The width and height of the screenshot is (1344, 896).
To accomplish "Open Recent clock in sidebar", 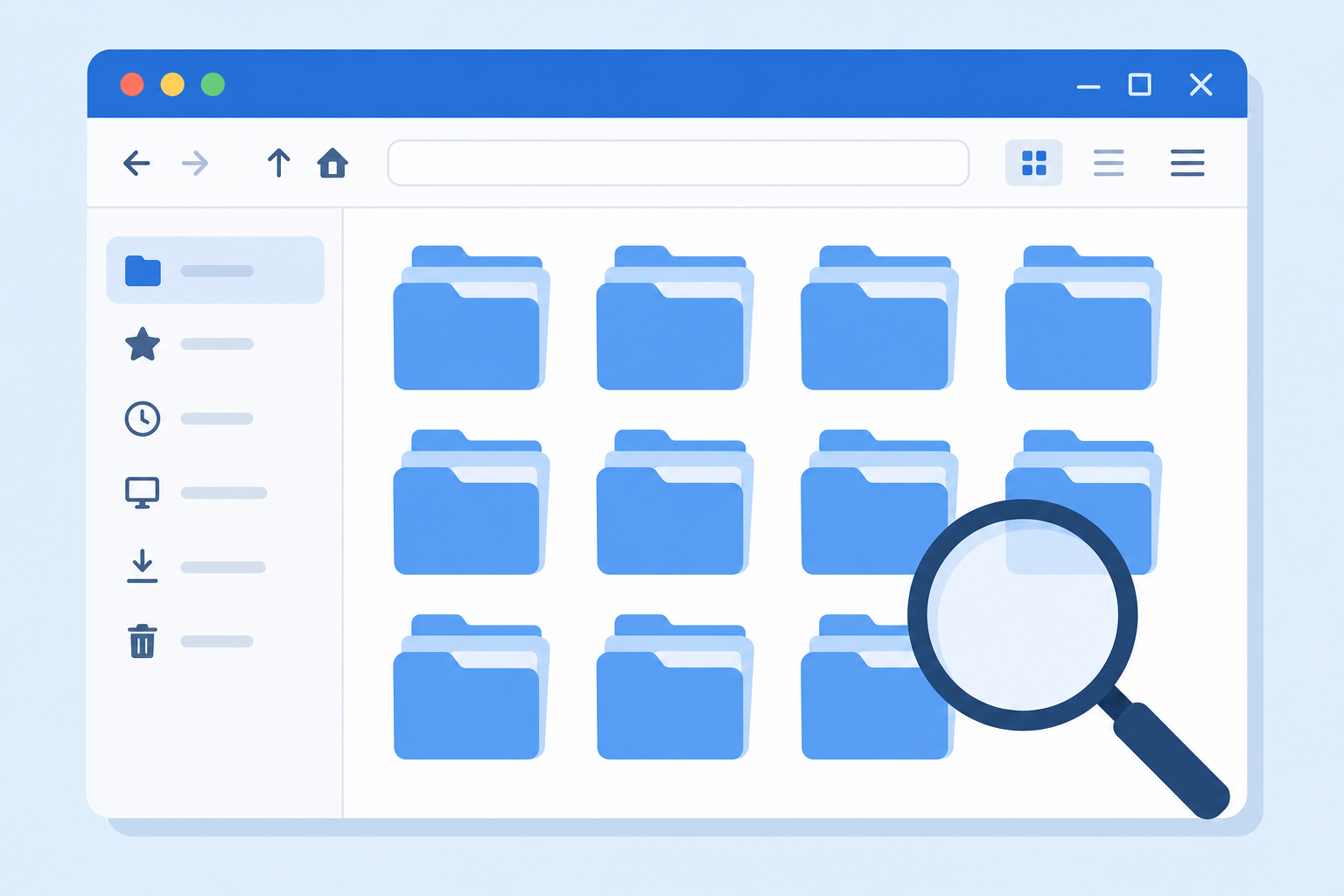I will [143, 418].
